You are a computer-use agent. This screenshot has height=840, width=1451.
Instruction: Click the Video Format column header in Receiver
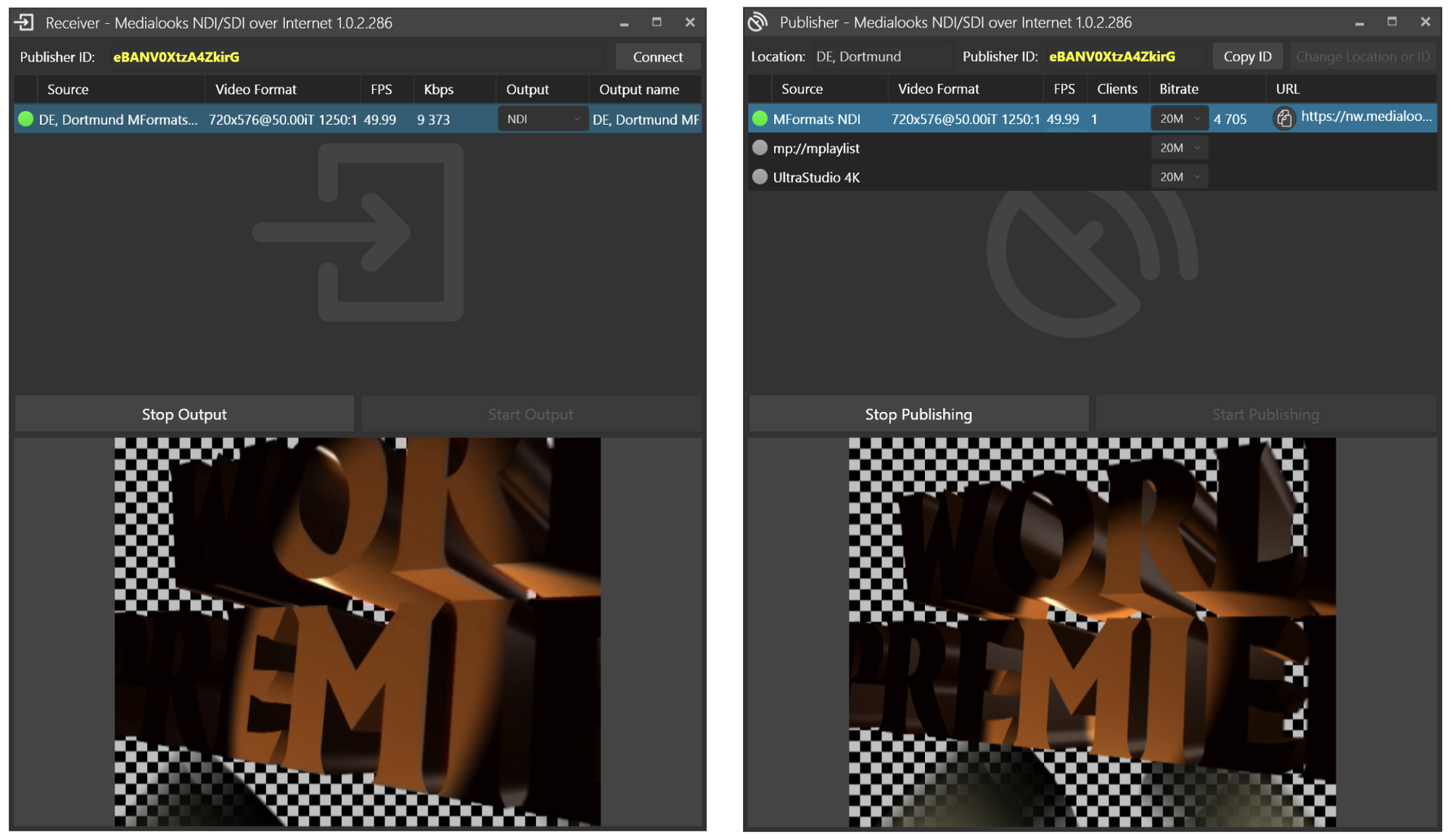pyautogui.click(x=255, y=88)
